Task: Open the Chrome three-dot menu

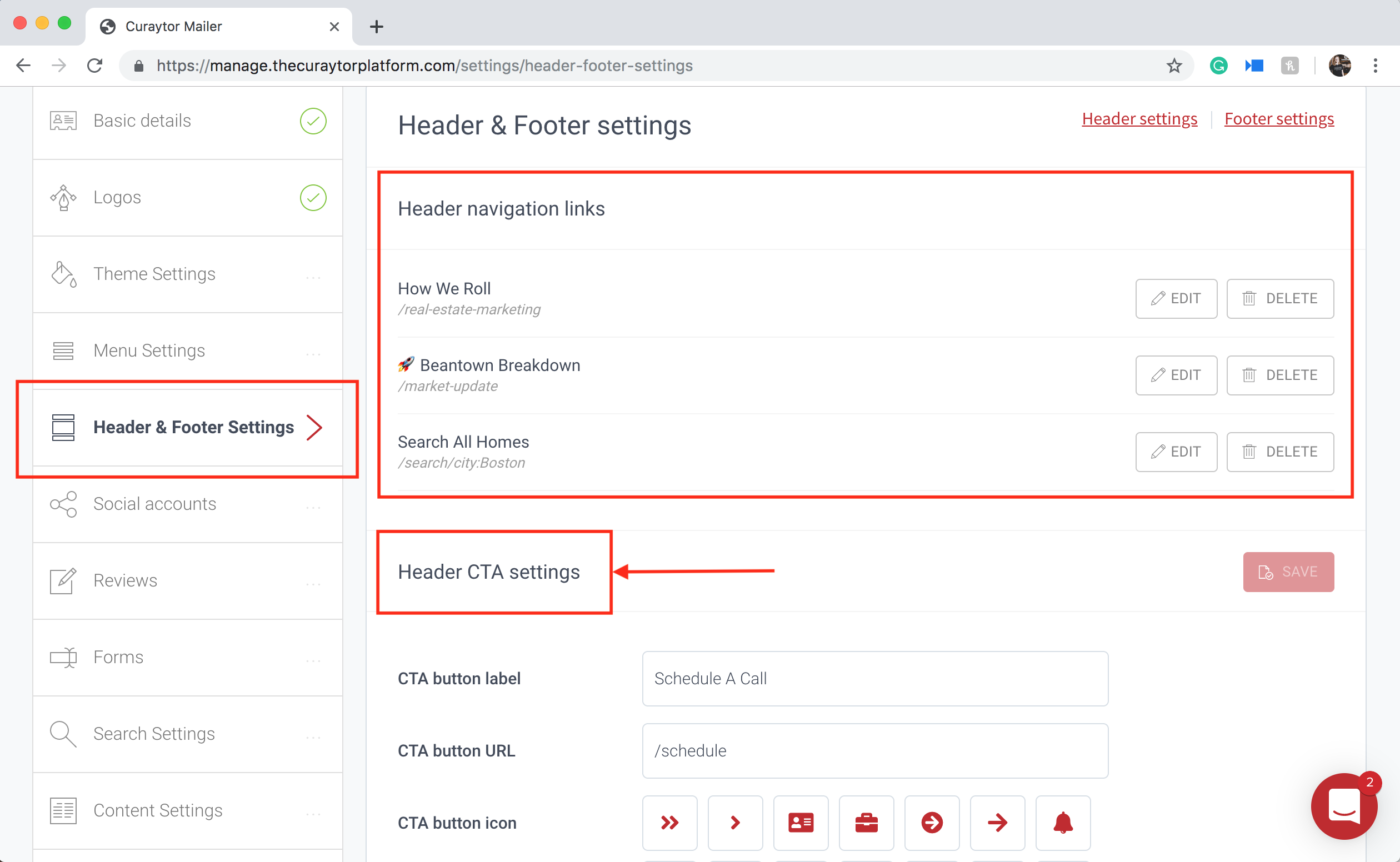Action: (1376, 66)
